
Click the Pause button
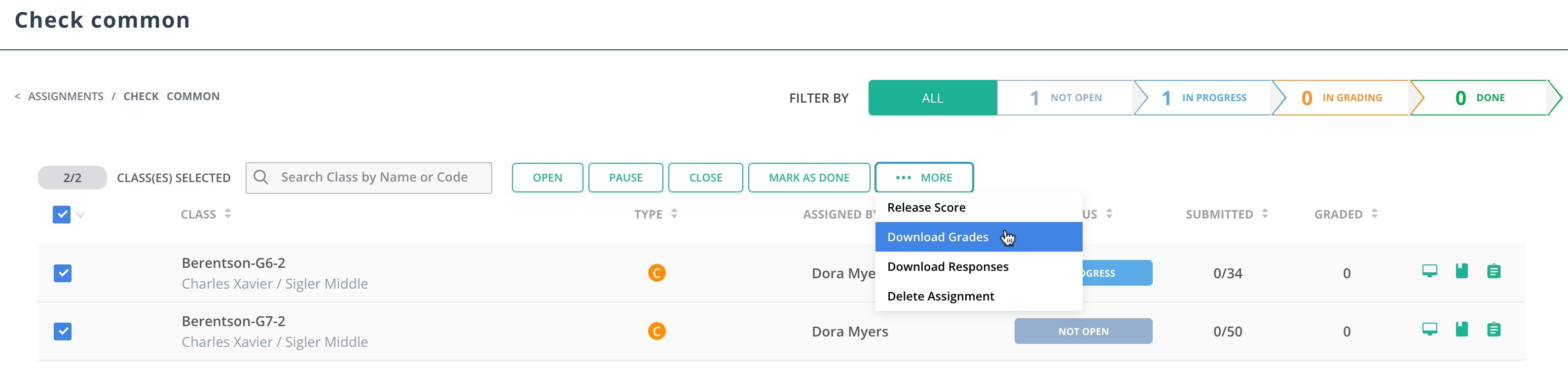click(626, 177)
